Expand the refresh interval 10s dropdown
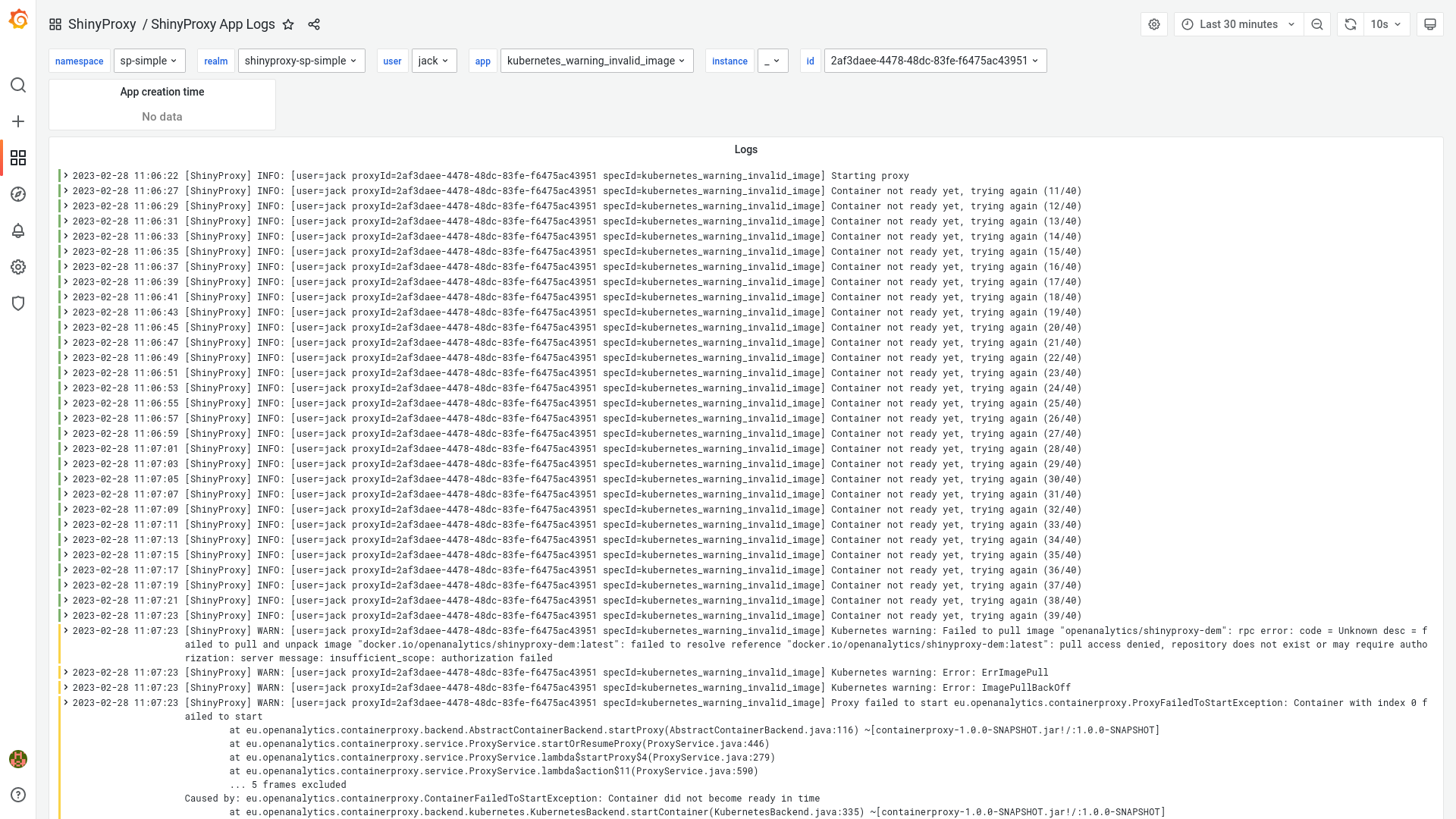 [x=1387, y=24]
